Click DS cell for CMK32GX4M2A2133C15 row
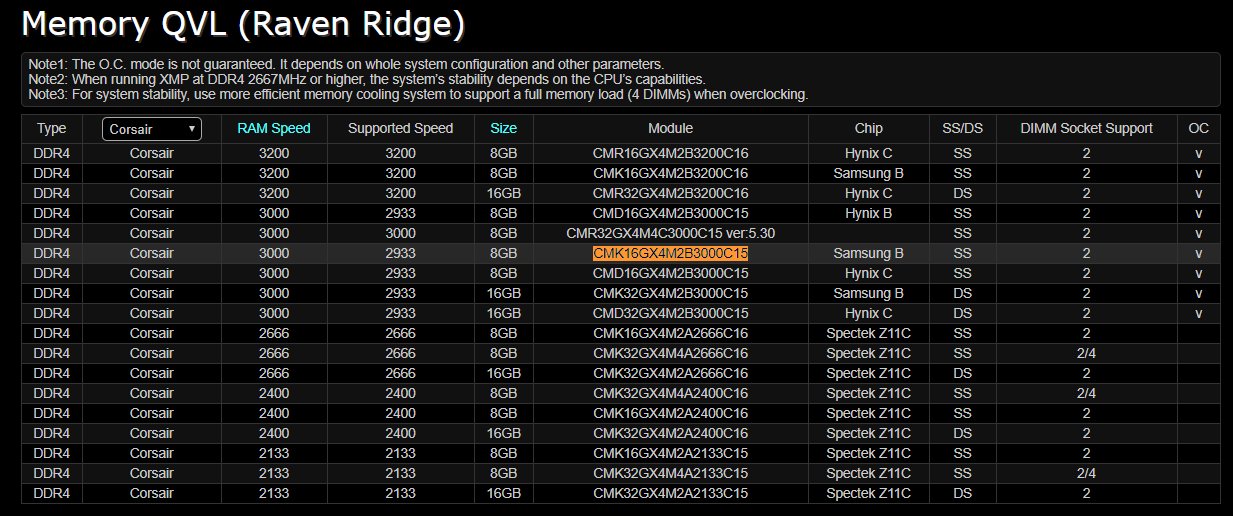Screen dimensions: 1233x516 pyautogui.click(x=962, y=494)
